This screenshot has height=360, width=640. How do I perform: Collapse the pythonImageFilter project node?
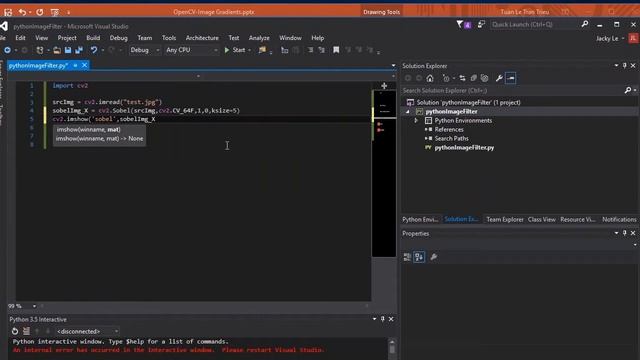pos(408,111)
